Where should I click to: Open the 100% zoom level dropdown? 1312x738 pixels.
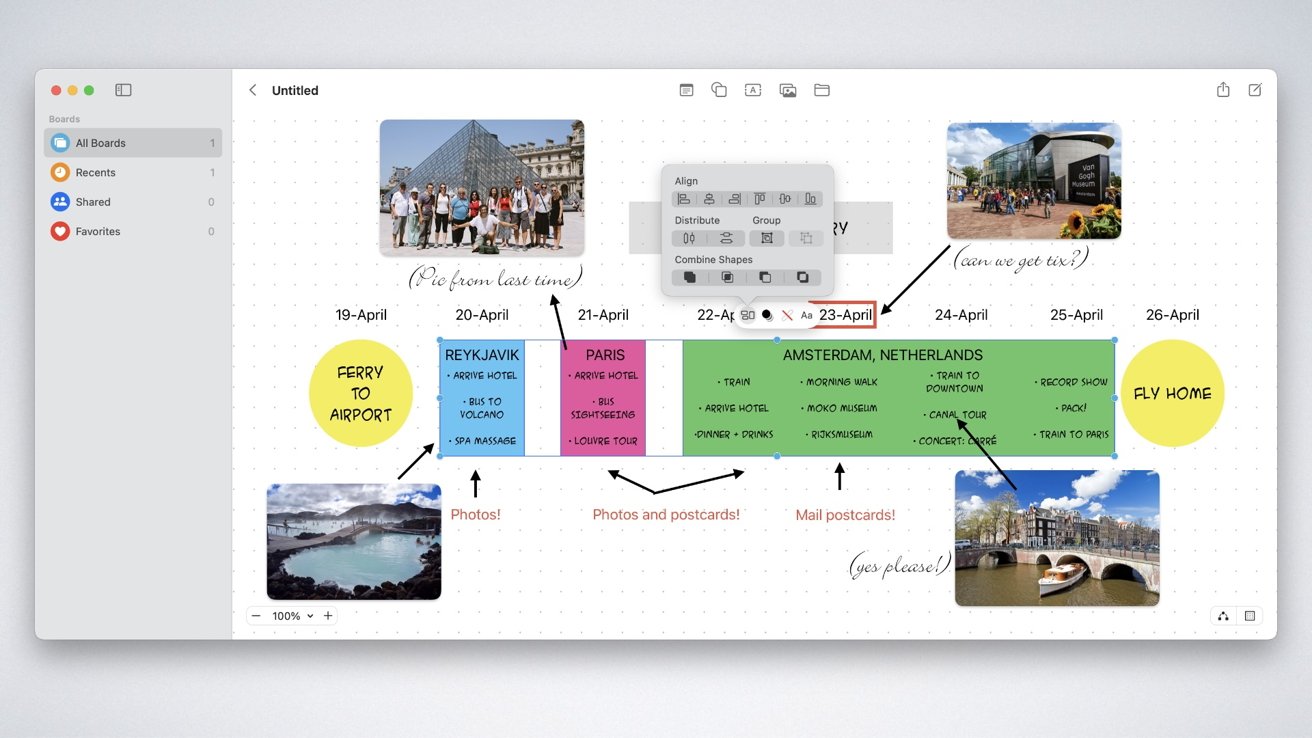293,616
